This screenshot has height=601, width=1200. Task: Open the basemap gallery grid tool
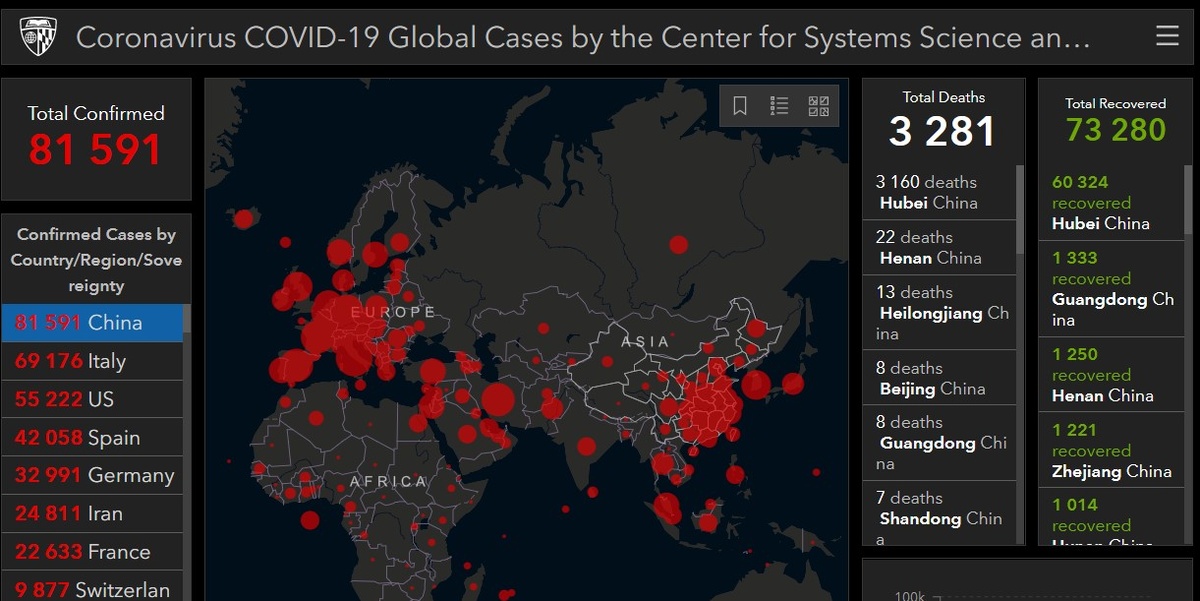pos(819,106)
